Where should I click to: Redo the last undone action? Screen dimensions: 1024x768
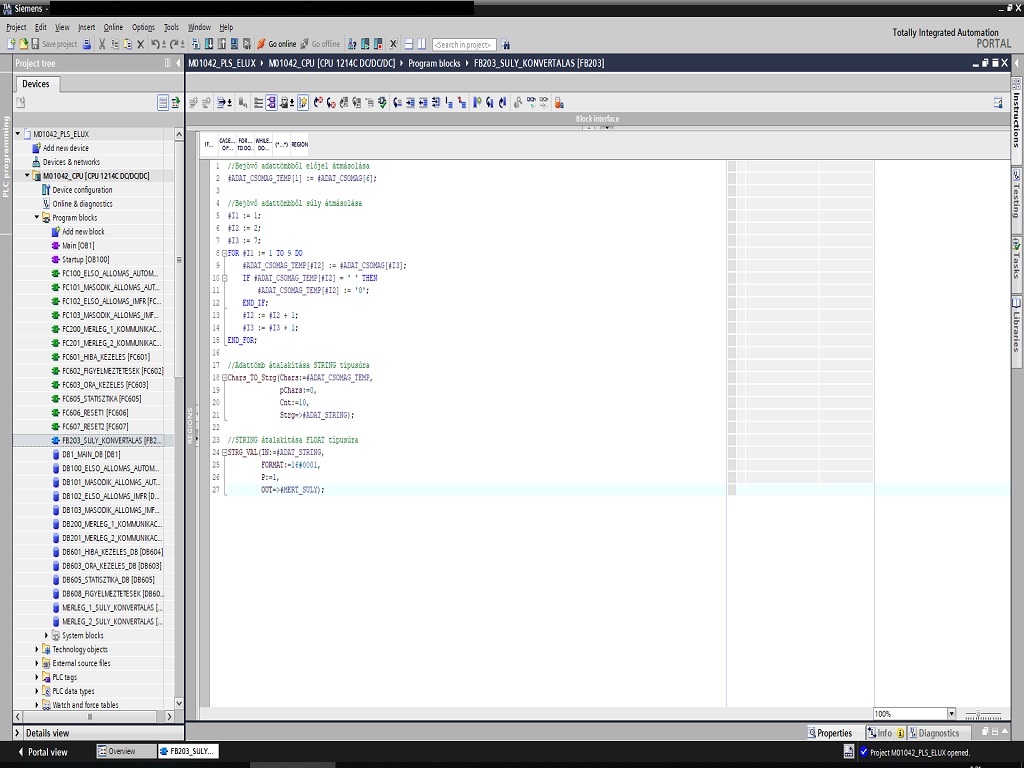click(x=174, y=44)
